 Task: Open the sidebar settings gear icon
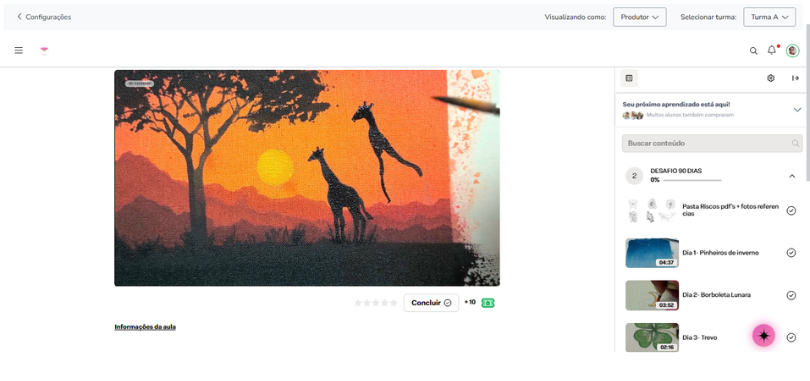[771, 78]
